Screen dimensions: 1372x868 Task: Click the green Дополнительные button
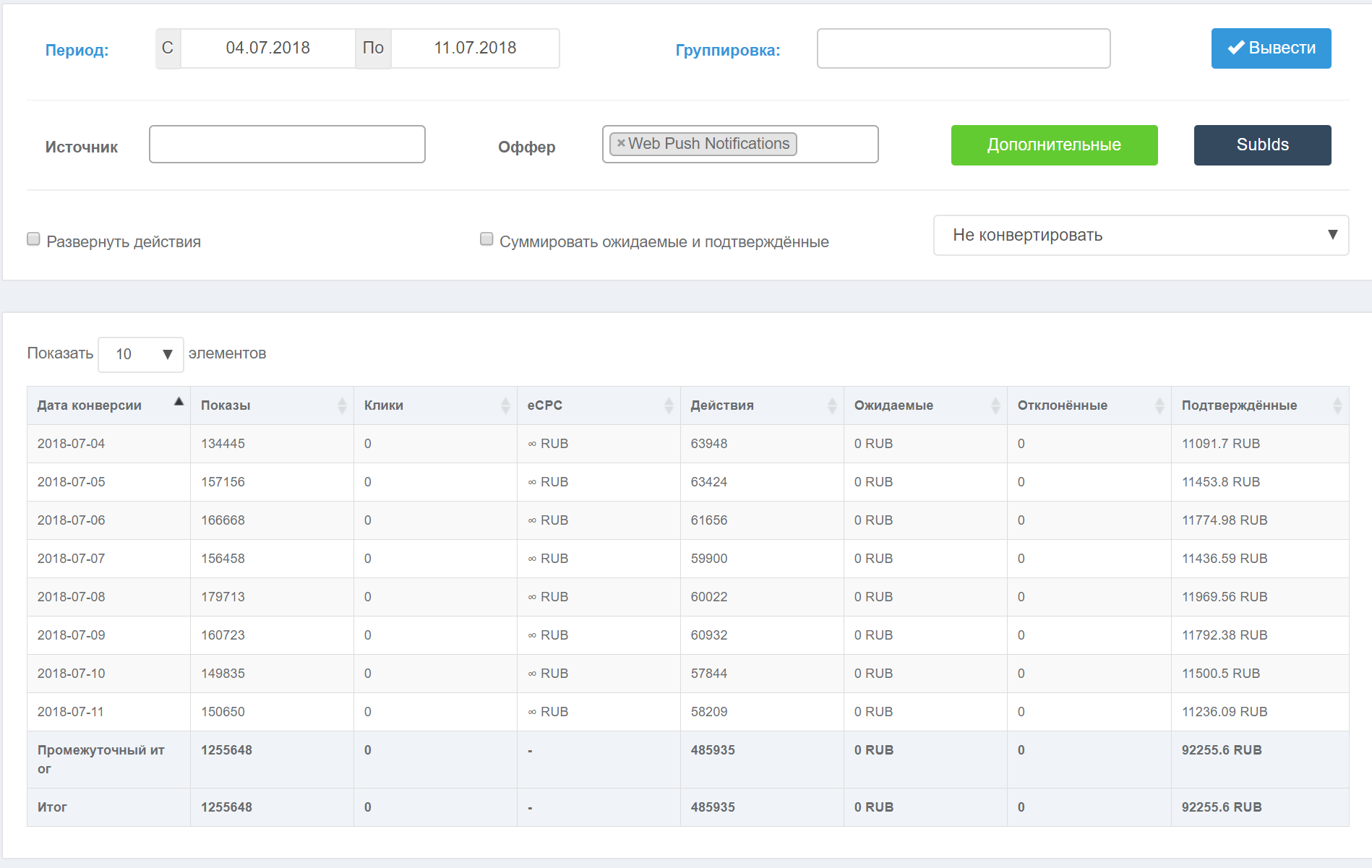(x=1054, y=145)
